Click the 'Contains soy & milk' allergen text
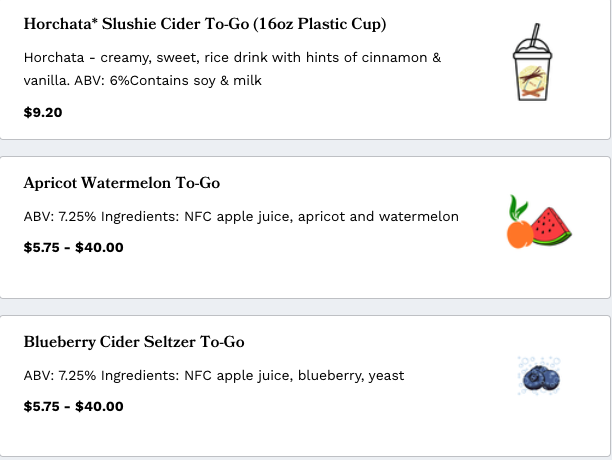Viewport: 612px width, 460px height. tap(196, 81)
